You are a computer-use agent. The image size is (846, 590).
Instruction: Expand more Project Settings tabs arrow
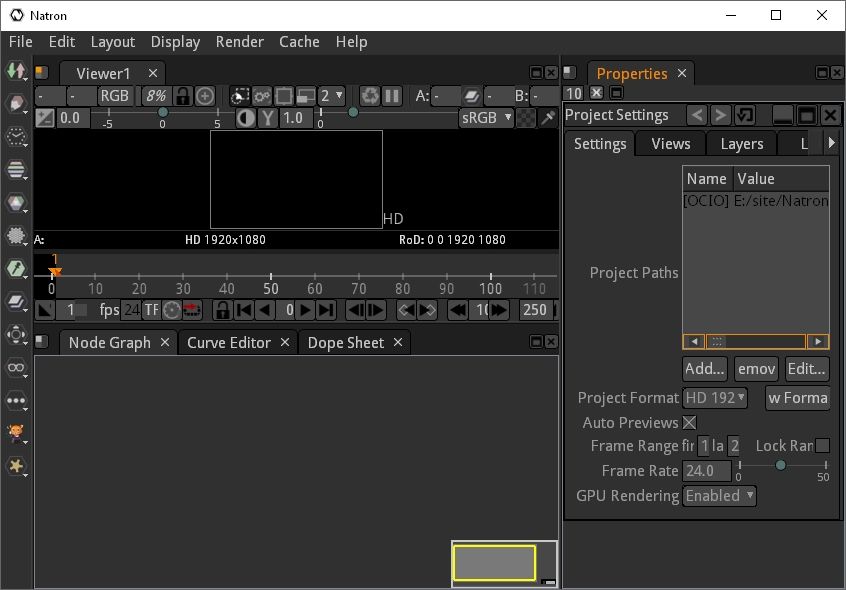coord(831,143)
